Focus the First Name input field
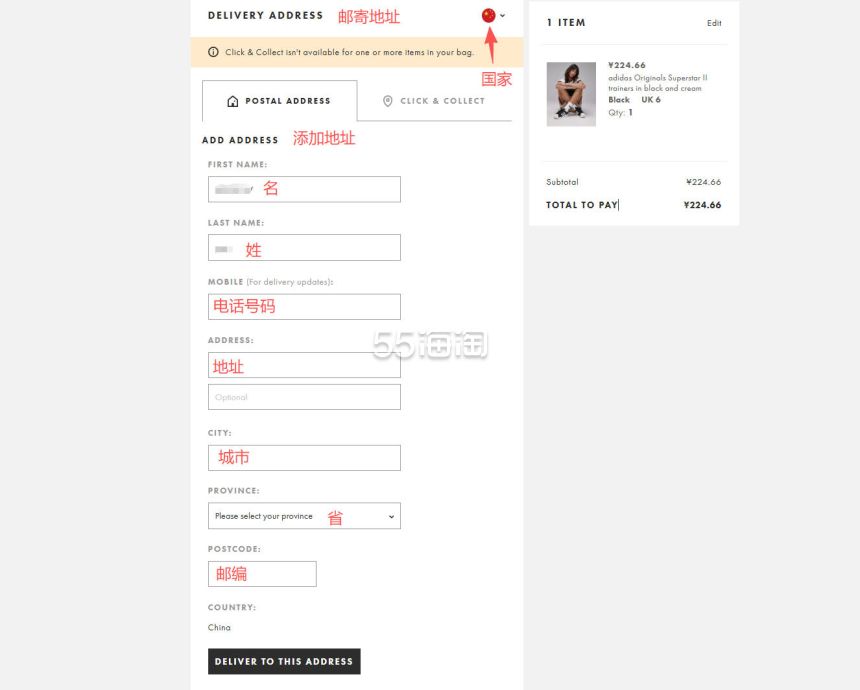The width and height of the screenshot is (860, 690). click(x=304, y=189)
